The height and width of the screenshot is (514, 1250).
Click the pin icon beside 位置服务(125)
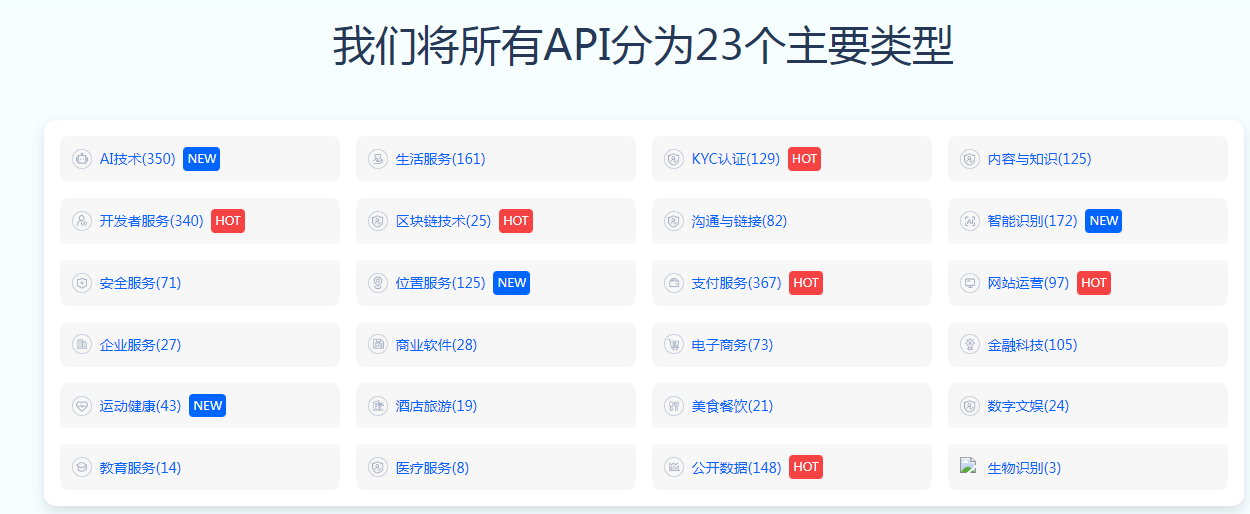pyautogui.click(x=378, y=283)
